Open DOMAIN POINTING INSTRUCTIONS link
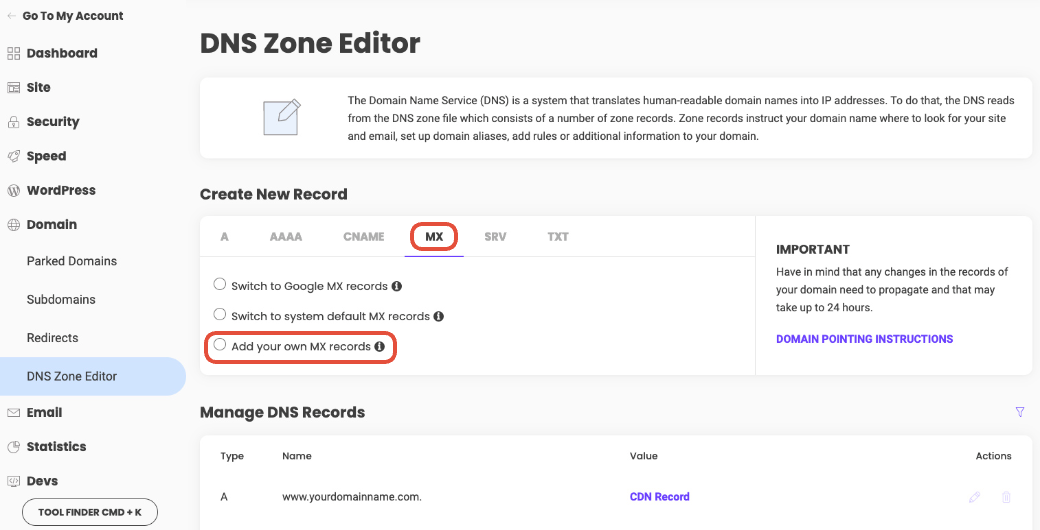Image resolution: width=1040 pixels, height=530 pixels. coord(864,339)
